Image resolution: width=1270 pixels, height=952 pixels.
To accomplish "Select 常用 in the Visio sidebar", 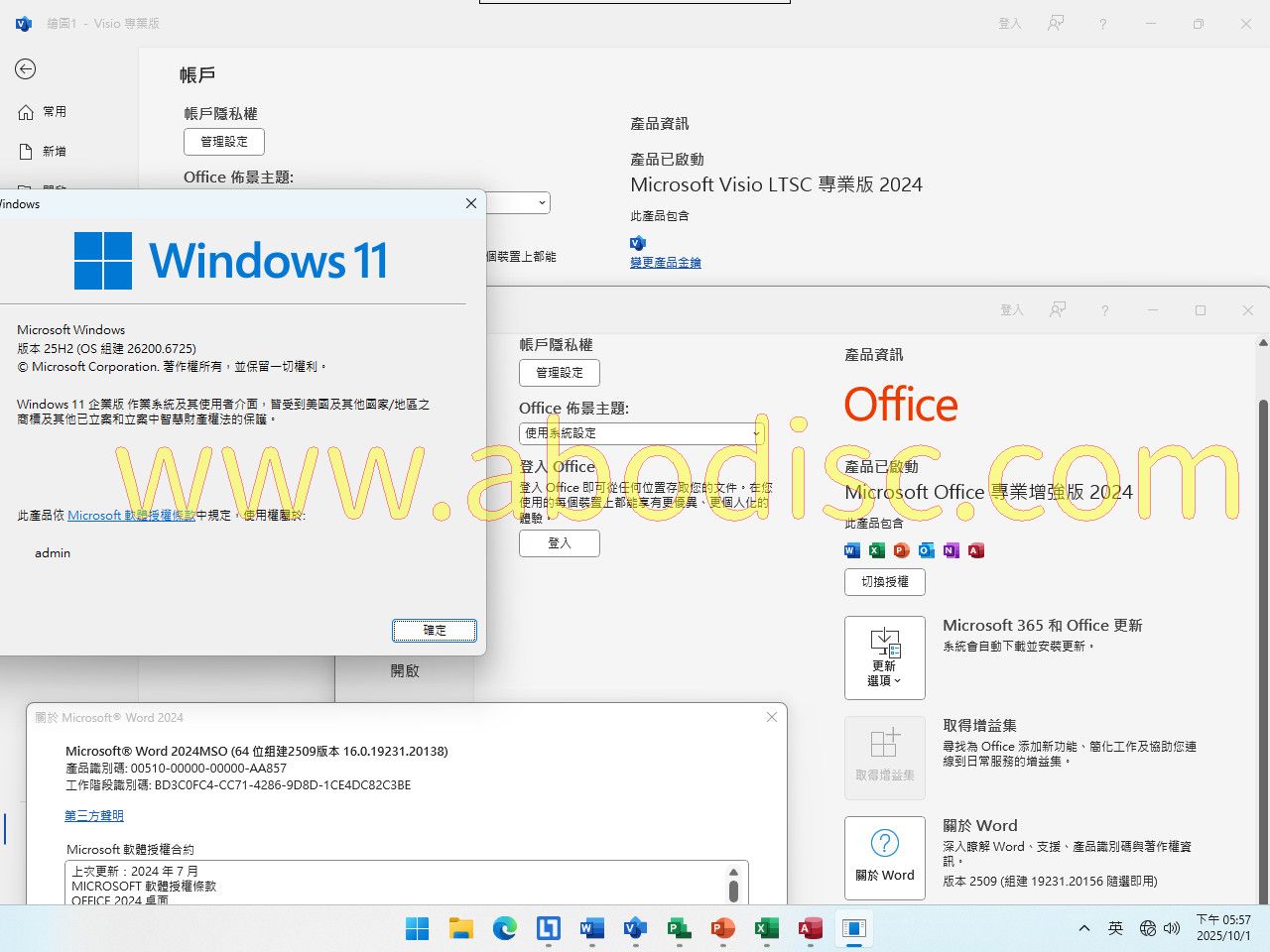I will 55,112.
